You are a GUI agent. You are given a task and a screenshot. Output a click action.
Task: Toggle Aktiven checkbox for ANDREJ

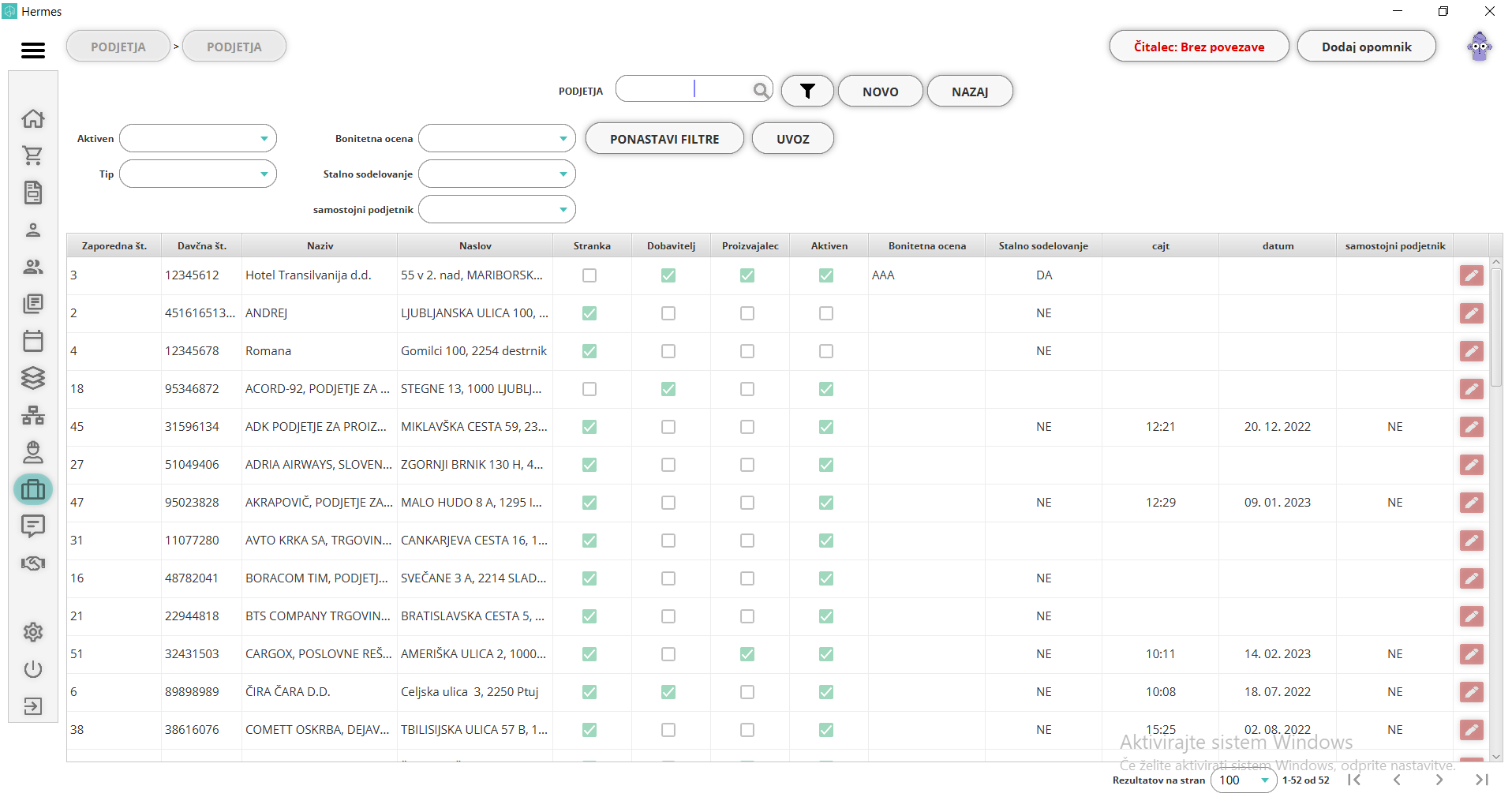click(x=826, y=313)
